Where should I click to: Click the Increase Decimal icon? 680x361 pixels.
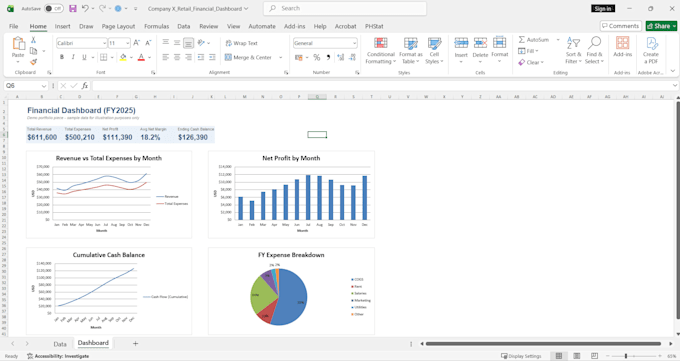340,57
